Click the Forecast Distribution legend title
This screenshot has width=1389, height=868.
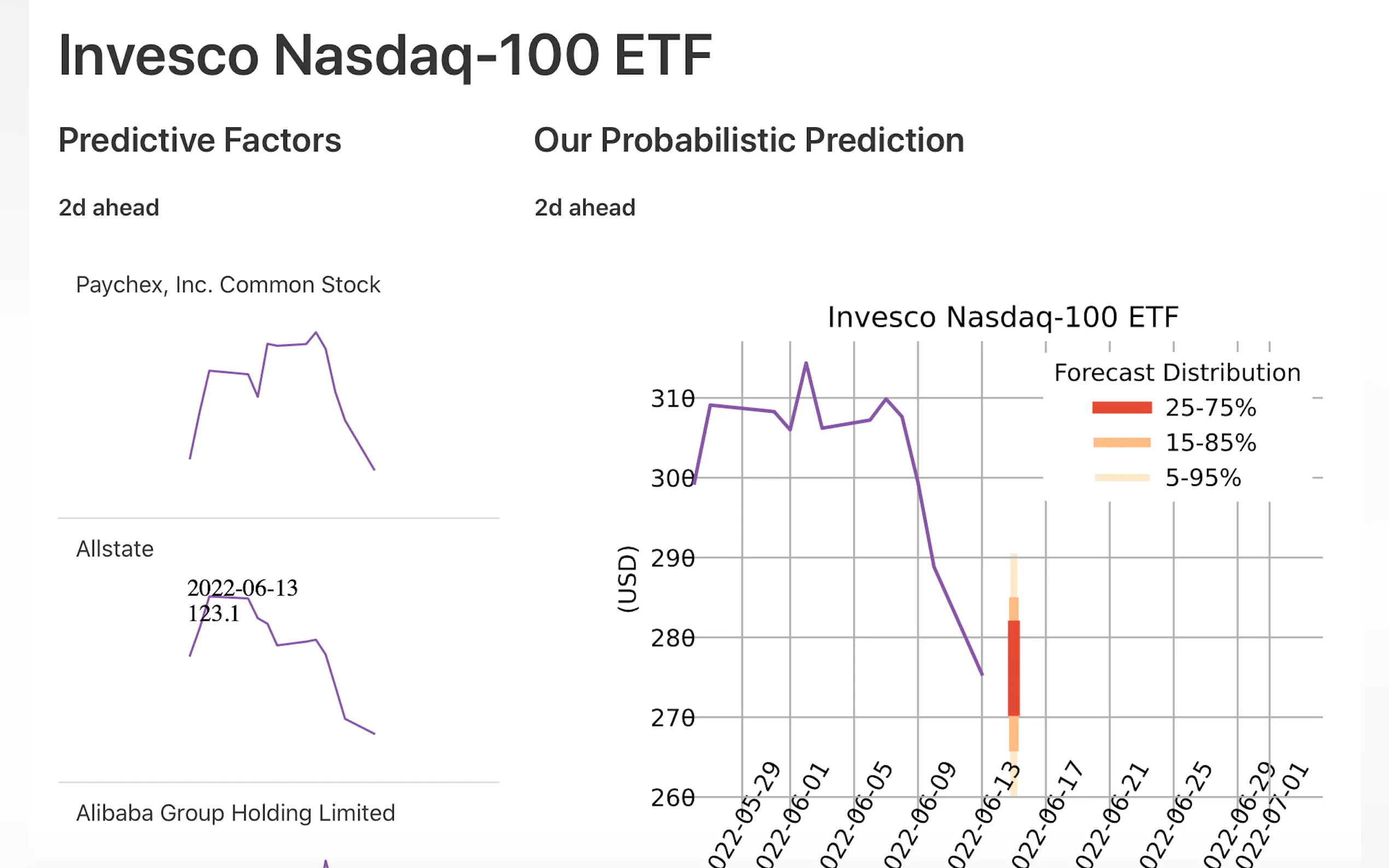(x=1177, y=373)
